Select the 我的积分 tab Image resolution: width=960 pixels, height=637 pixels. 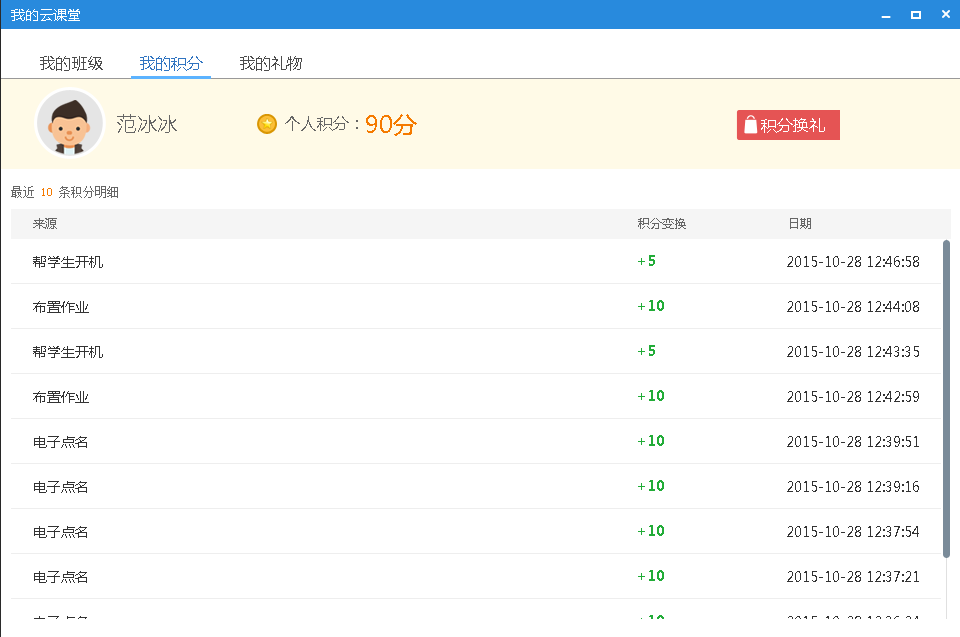pyautogui.click(x=170, y=63)
